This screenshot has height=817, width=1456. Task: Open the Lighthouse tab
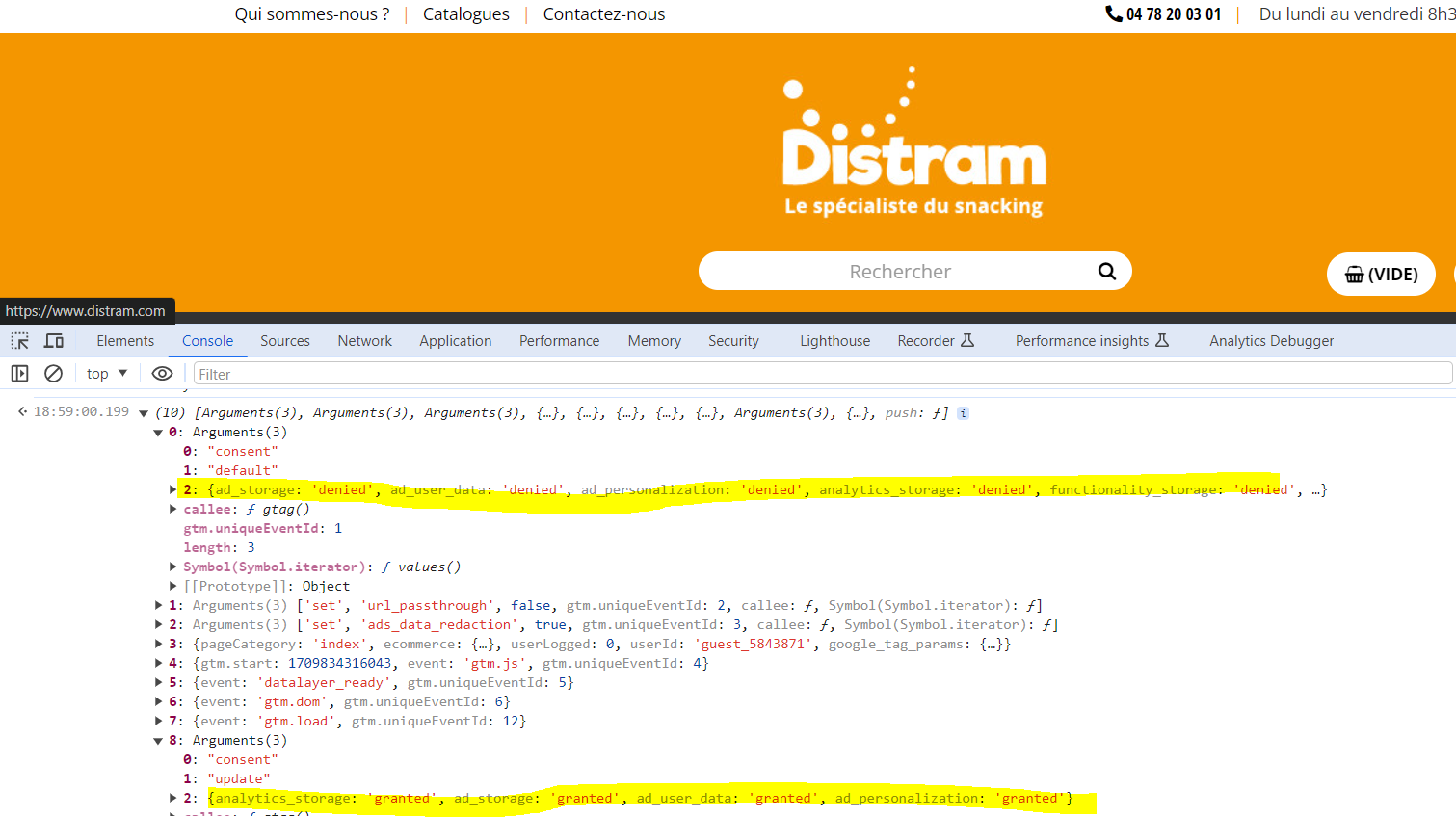click(x=835, y=341)
